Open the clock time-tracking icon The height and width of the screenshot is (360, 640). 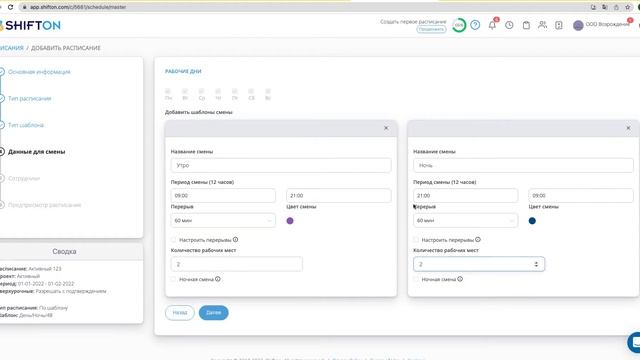tap(509, 25)
